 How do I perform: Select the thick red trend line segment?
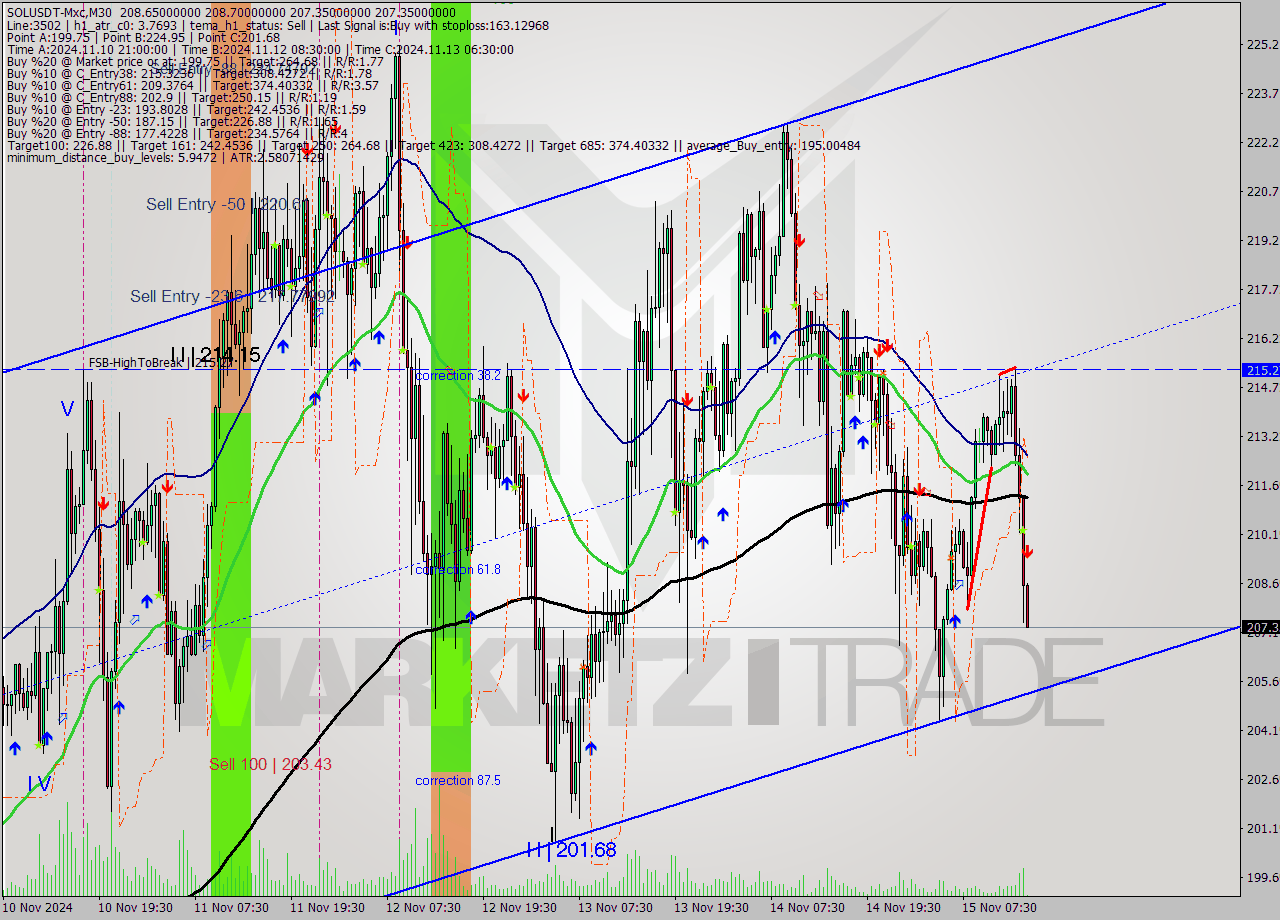click(980, 538)
